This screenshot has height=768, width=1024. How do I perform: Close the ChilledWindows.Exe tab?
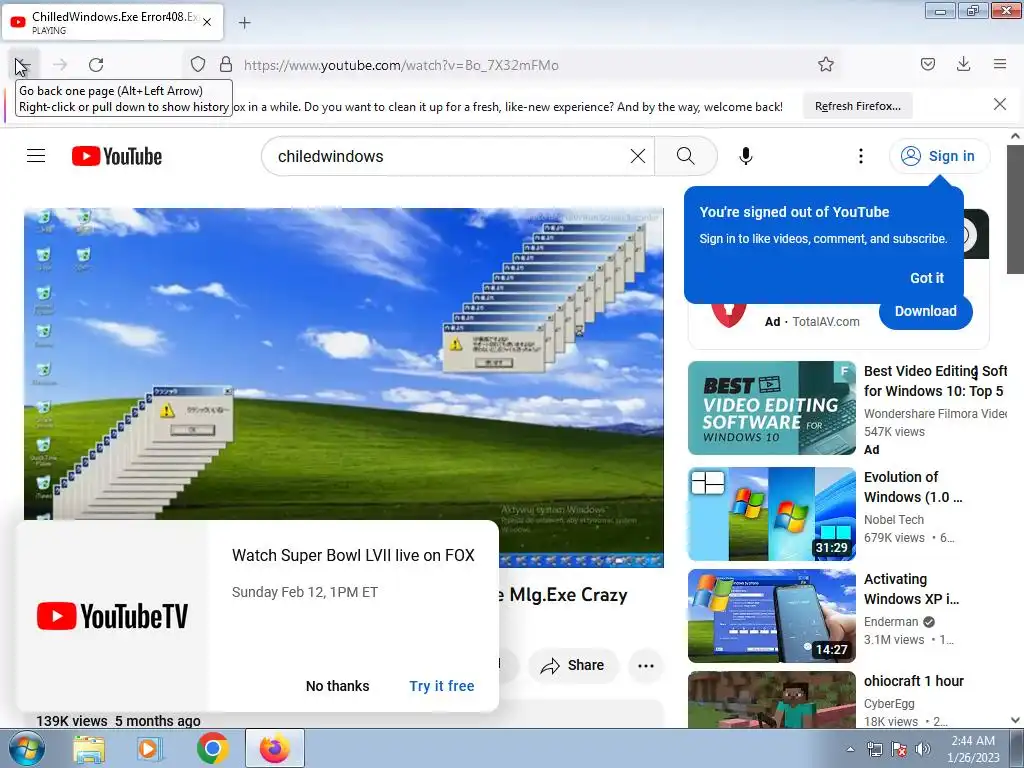(x=207, y=22)
